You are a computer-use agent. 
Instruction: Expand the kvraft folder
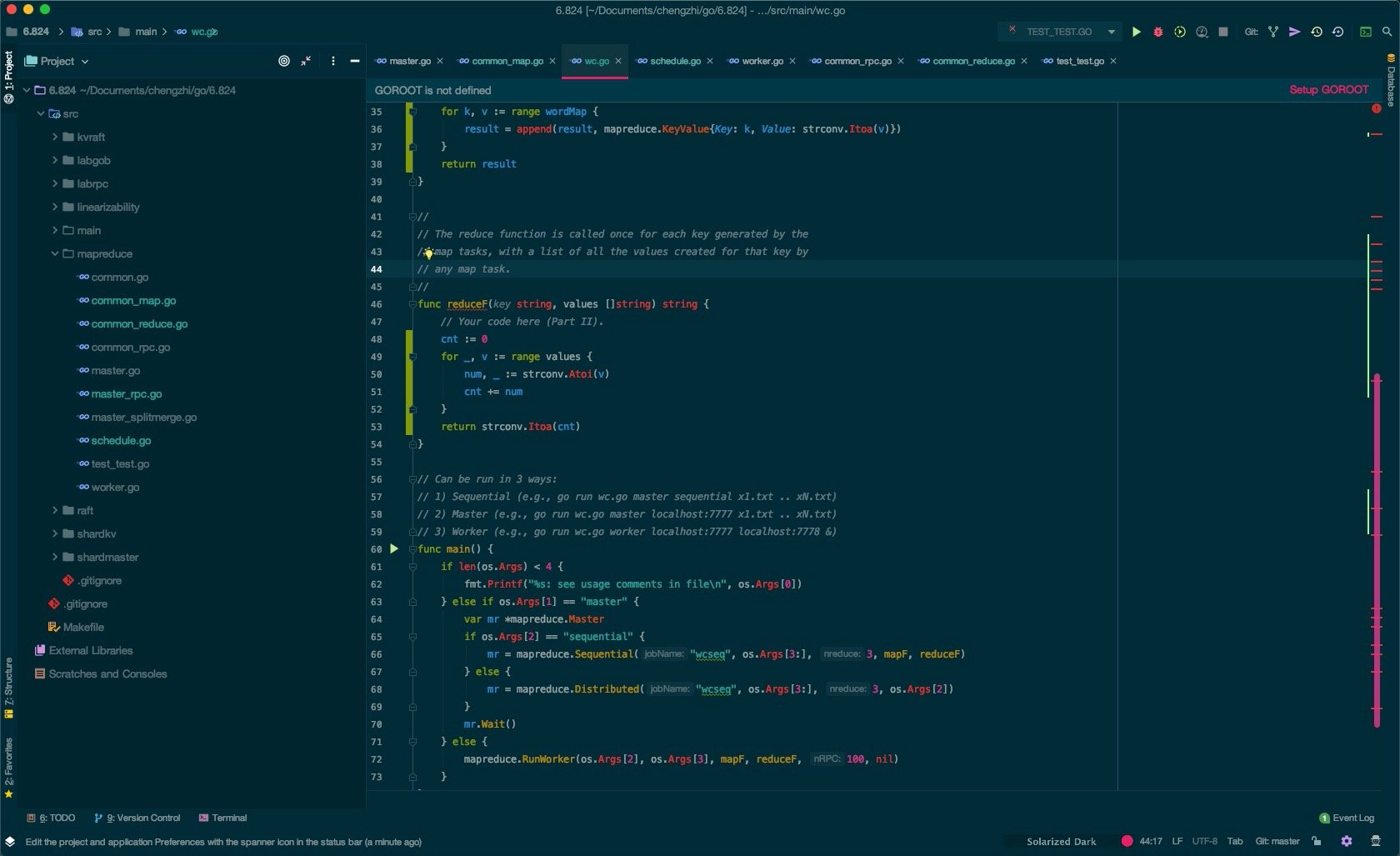(x=55, y=137)
